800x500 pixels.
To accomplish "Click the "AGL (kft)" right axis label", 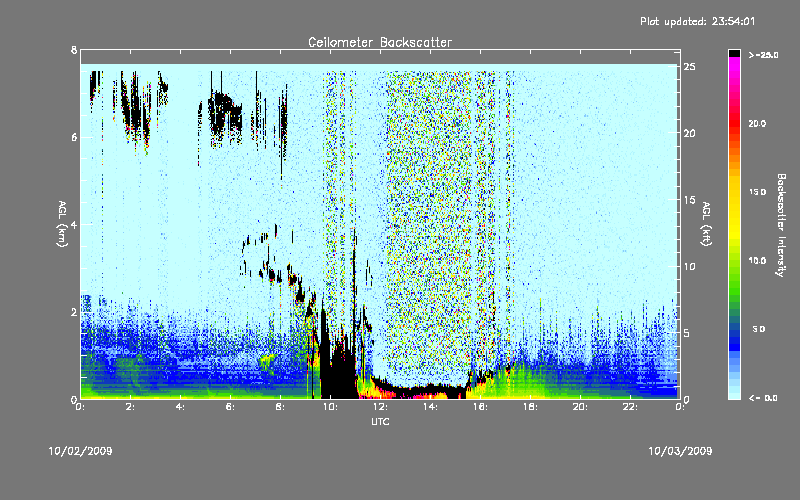I will (706, 224).
